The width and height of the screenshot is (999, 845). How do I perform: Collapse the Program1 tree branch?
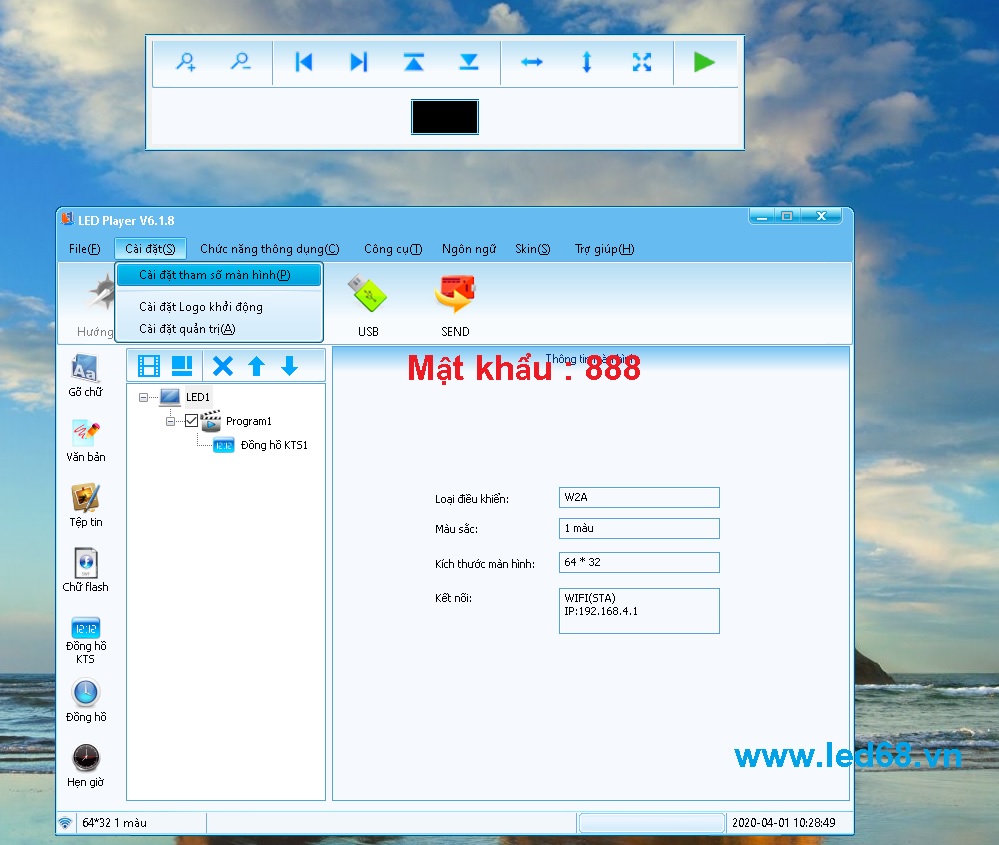[170, 420]
